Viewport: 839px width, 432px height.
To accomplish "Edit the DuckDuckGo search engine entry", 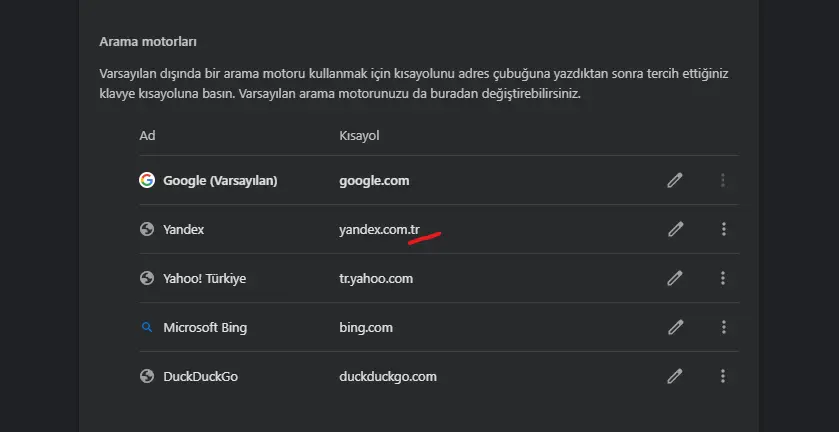I will click(675, 376).
